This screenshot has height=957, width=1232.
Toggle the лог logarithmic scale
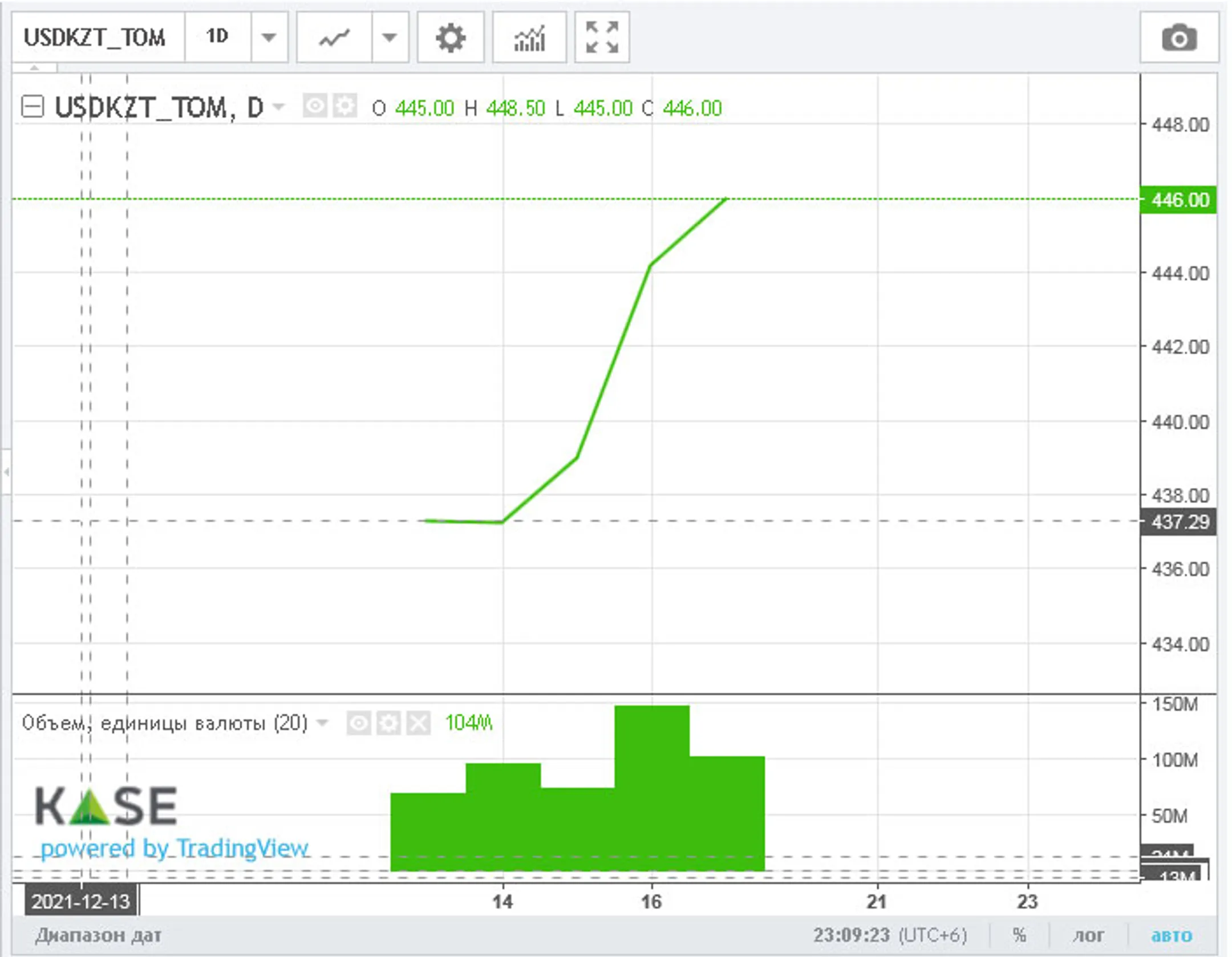coord(1088,935)
